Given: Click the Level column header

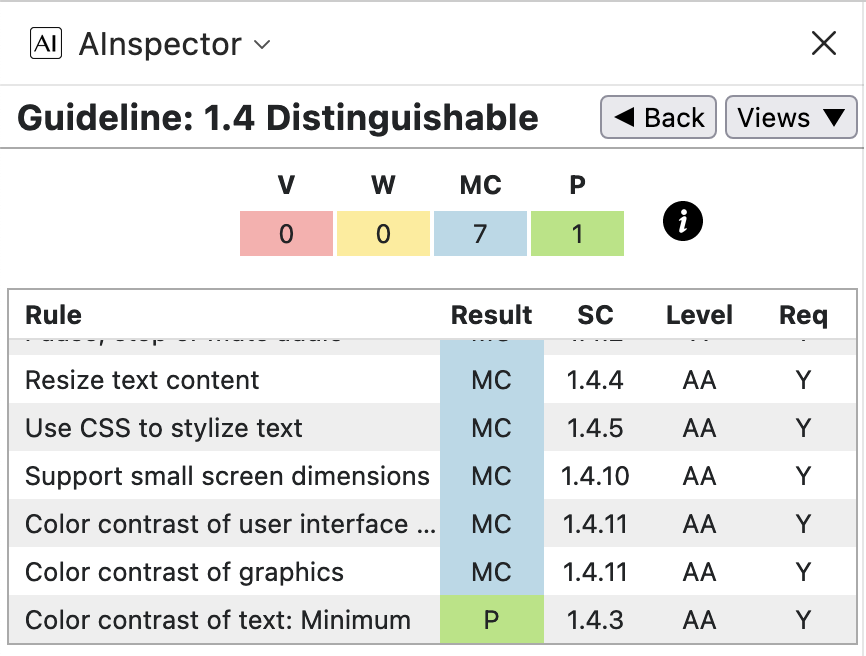Looking at the screenshot, I should pyautogui.click(x=699, y=315).
